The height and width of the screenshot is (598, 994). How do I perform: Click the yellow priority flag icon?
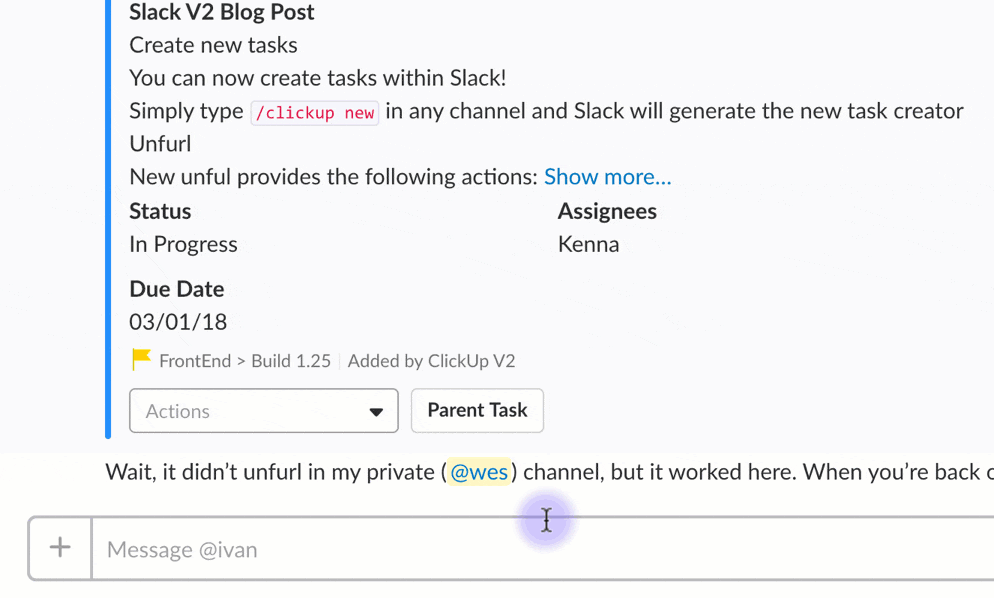click(x=141, y=359)
